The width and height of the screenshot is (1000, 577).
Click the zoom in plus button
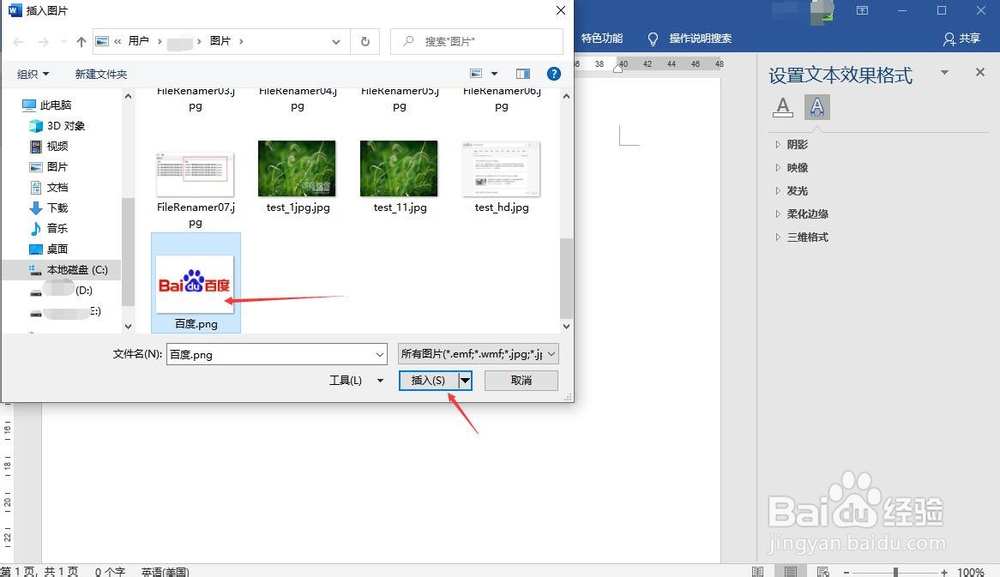(x=944, y=572)
